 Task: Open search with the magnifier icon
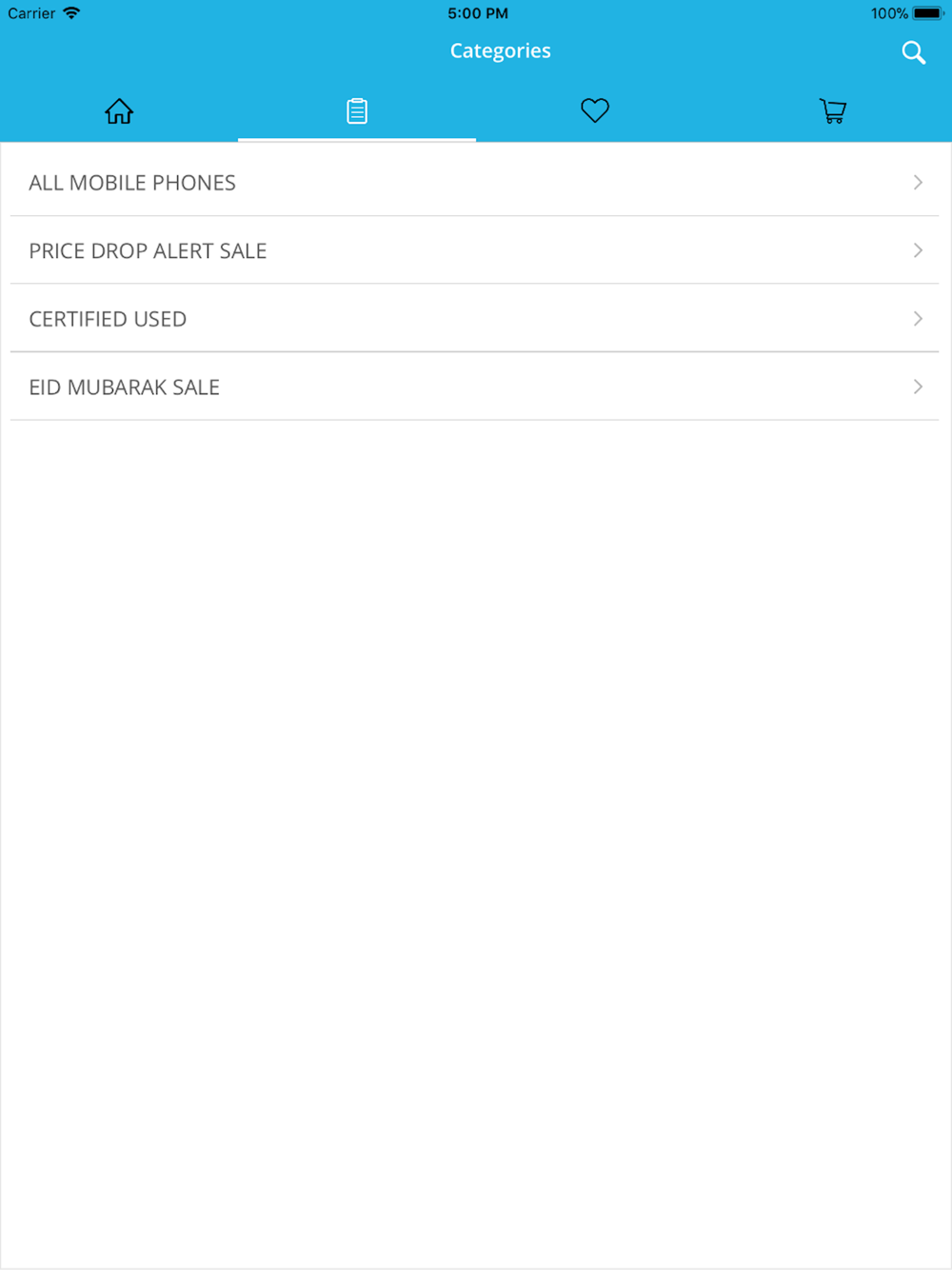pyautogui.click(x=914, y=52)
